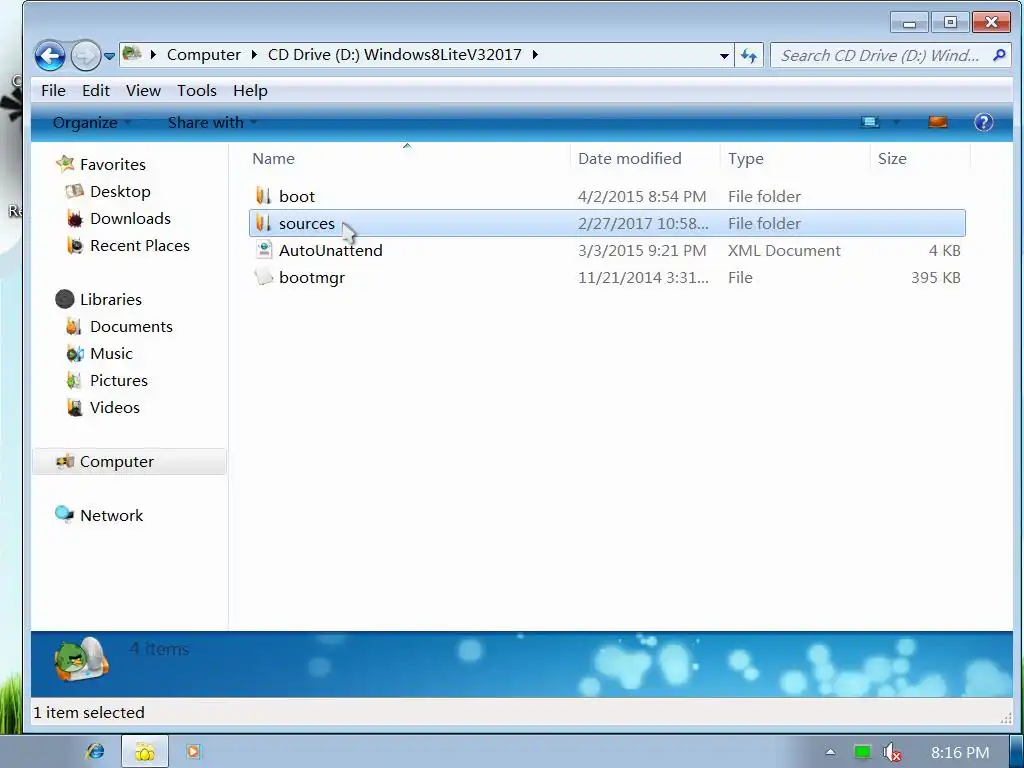Click the Explorer folder taskbar button

coord(144,752)
